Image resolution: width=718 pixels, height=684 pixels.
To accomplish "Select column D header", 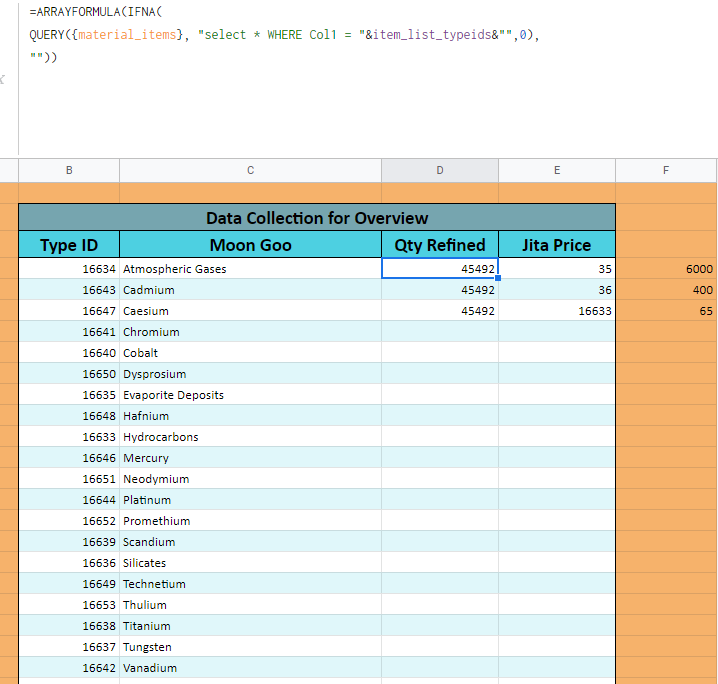I will pyautogui.click(x=440, y=170).
